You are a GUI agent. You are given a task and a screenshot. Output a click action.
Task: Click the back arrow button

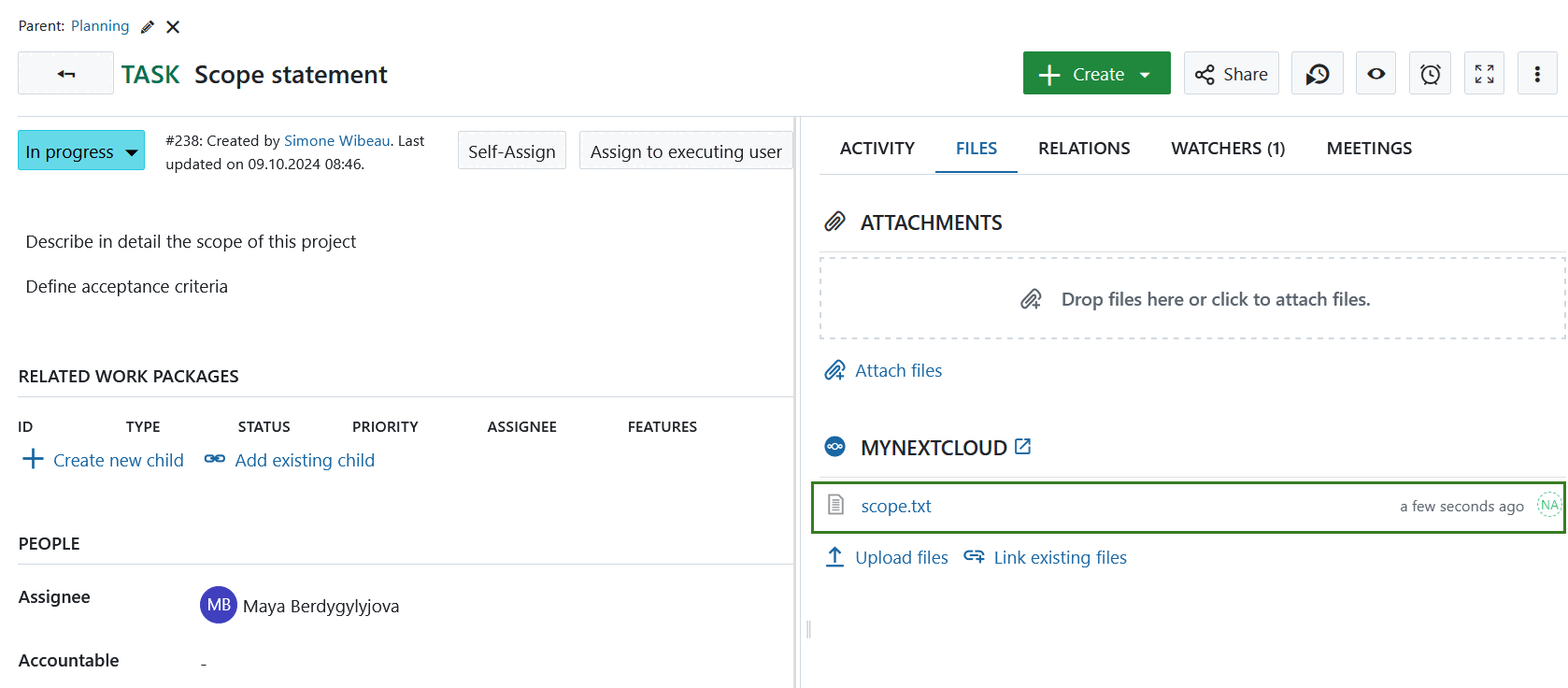65,74
